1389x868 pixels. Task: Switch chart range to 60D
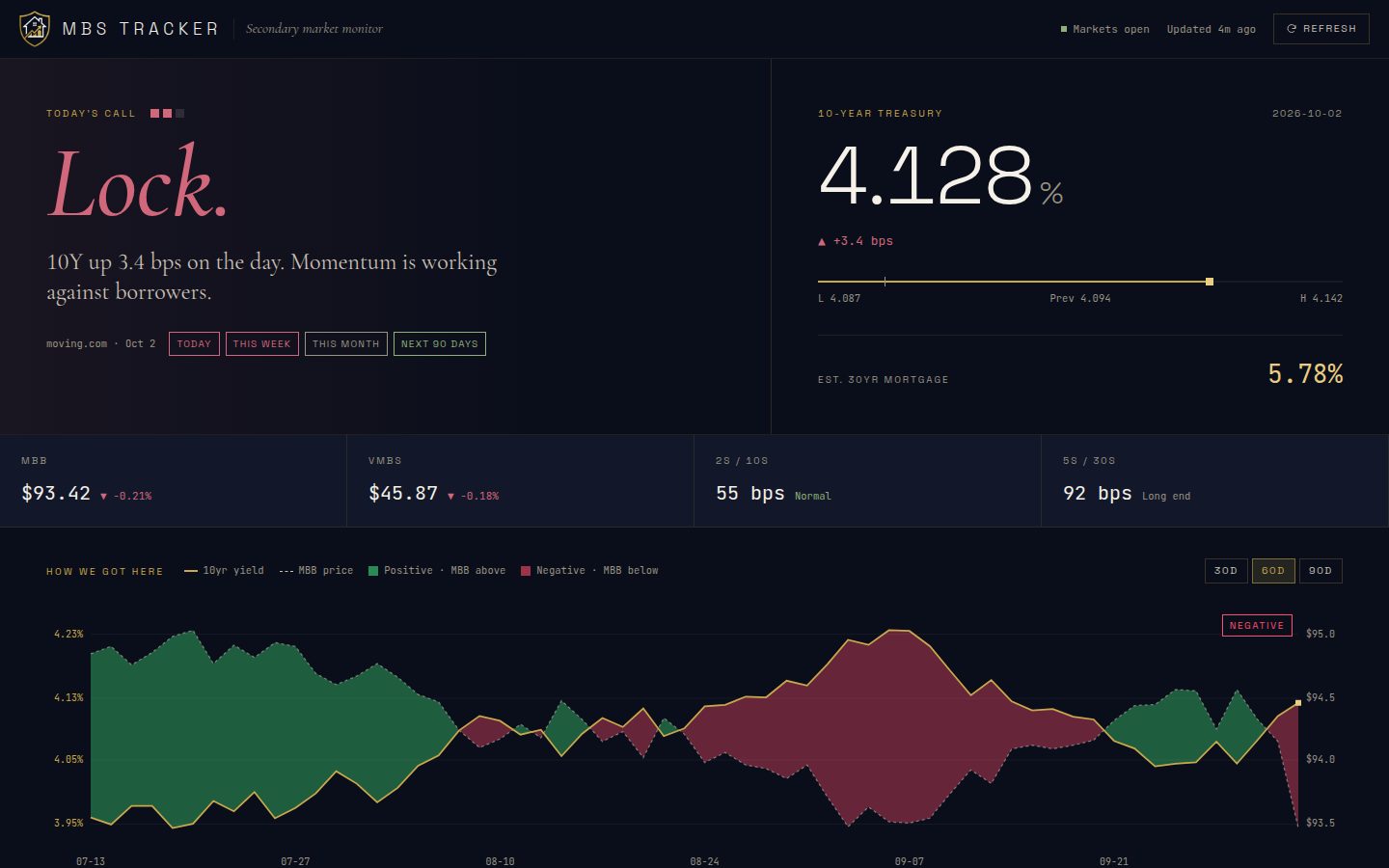pyautogui.click(x=1273, y=571)
